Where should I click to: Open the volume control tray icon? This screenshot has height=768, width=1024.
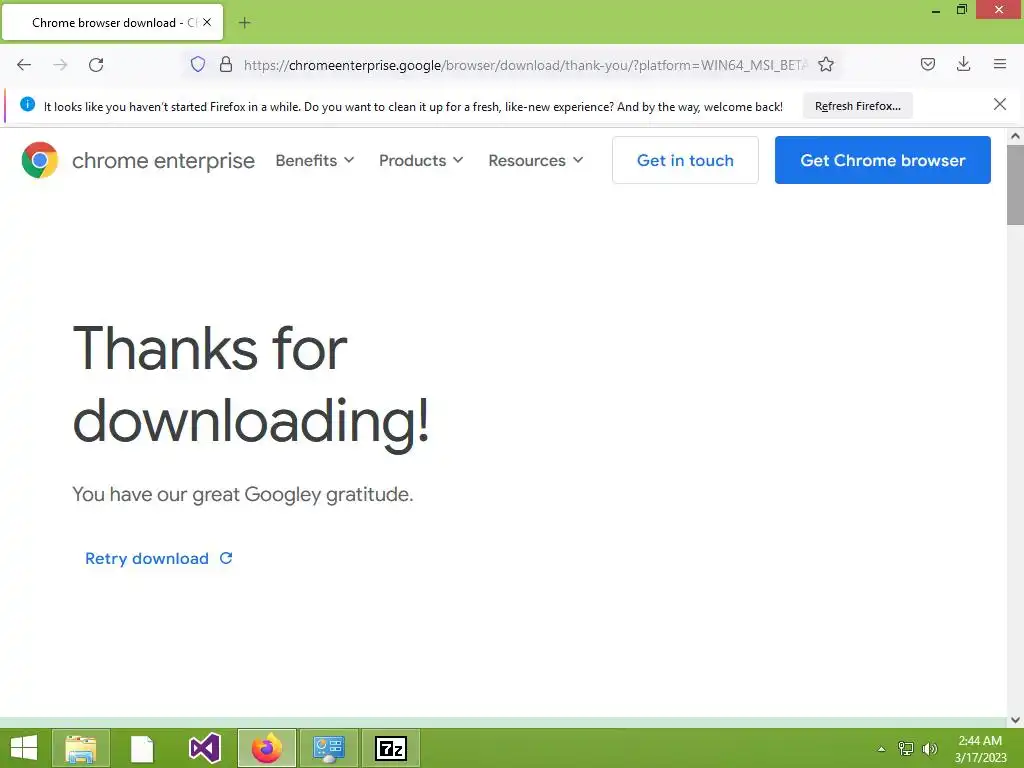point(930,749)
